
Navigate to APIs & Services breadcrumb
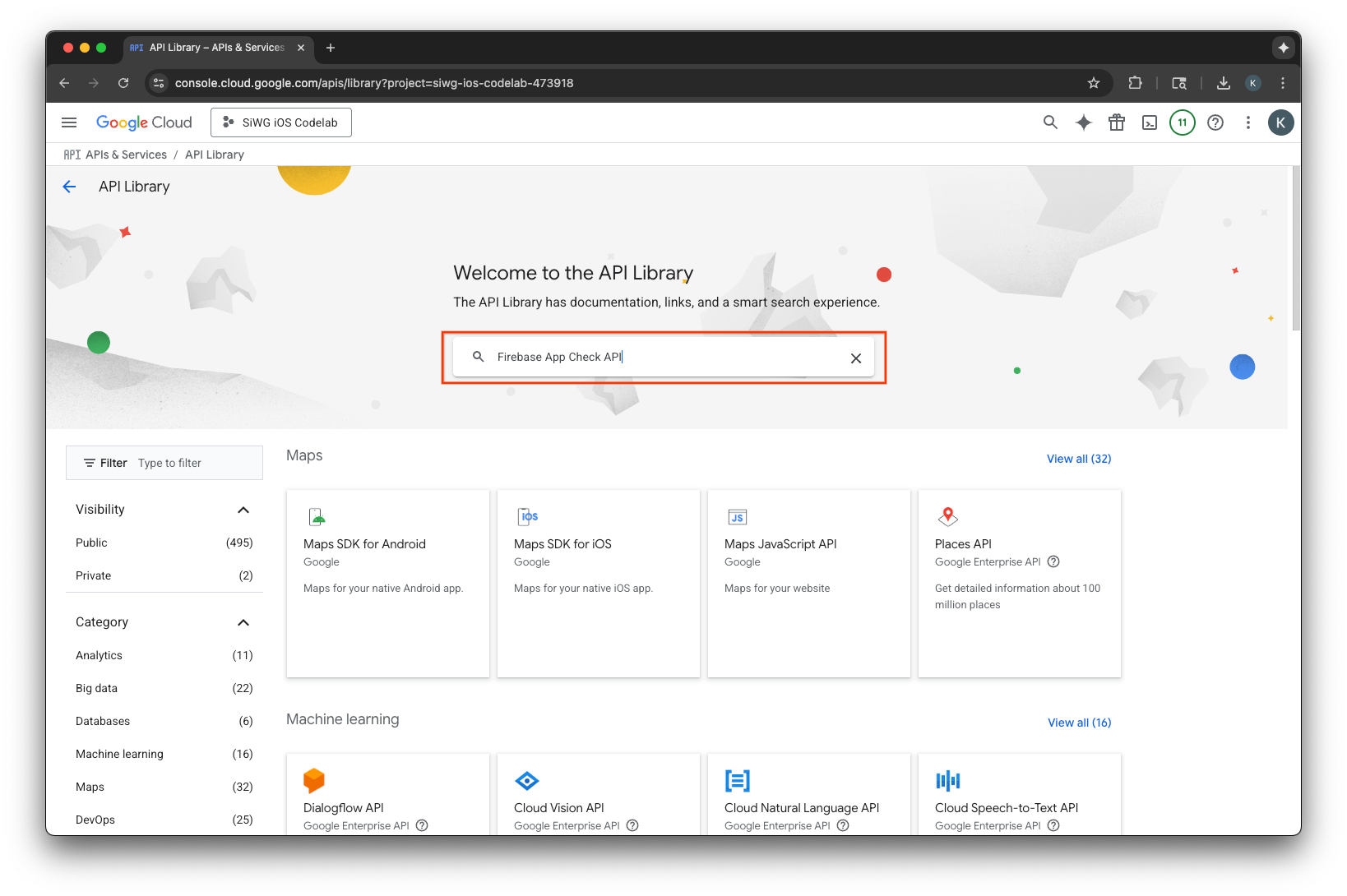pyautogui.click(x=125, y=154)
